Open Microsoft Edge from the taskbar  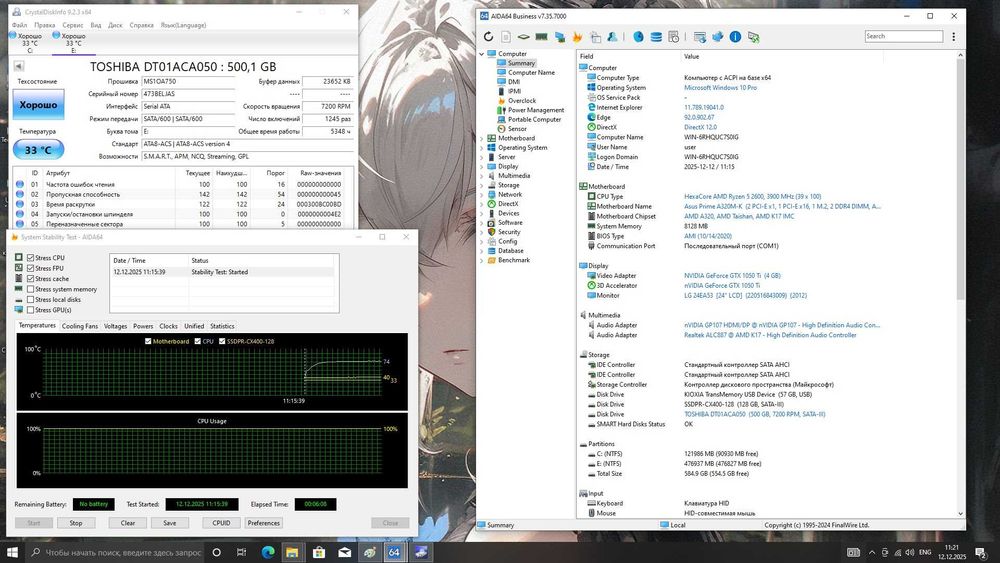267,552
